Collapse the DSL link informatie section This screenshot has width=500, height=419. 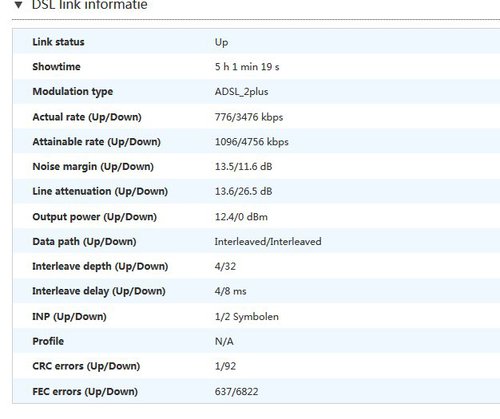19,5
